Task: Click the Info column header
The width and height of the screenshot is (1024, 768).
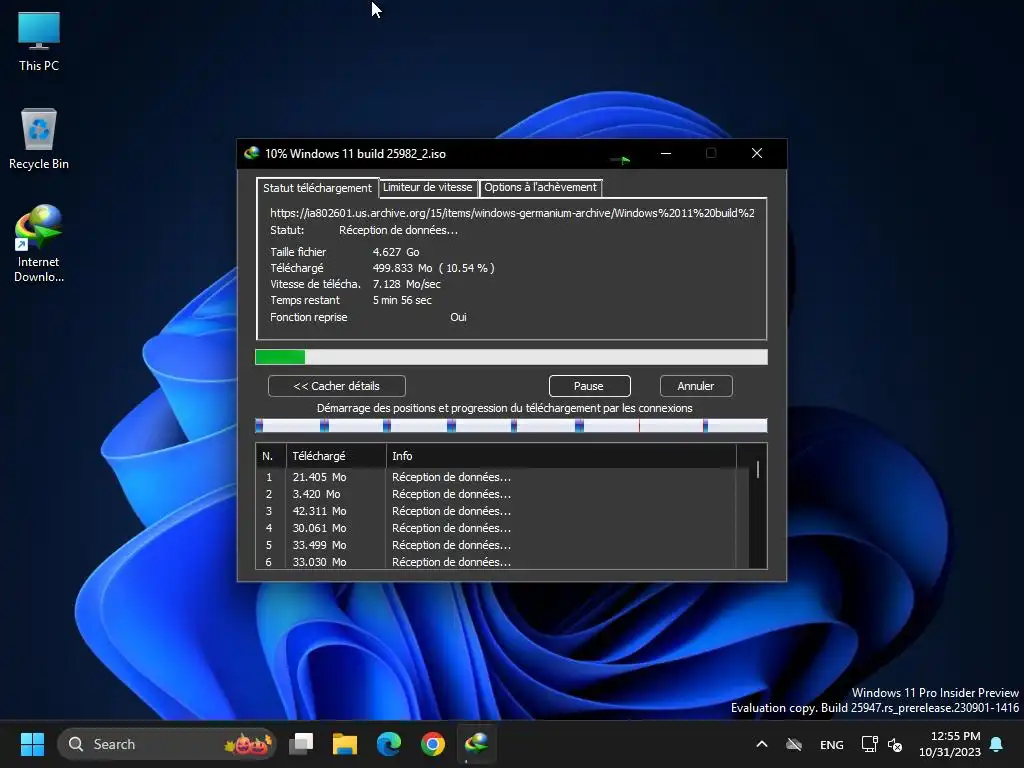Action: click(561, 456)
